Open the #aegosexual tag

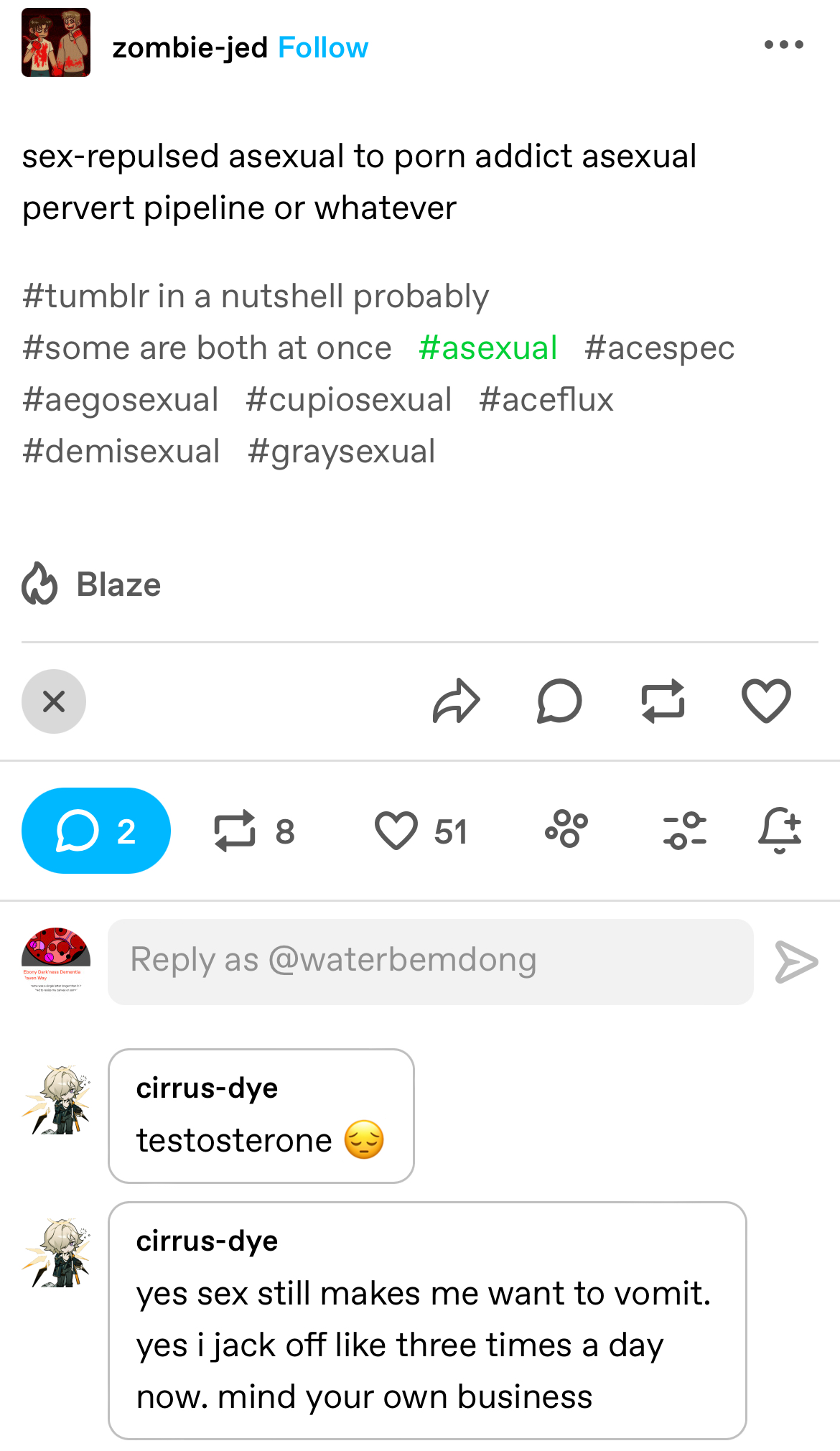pyautogui.click(x=120, y=399)
